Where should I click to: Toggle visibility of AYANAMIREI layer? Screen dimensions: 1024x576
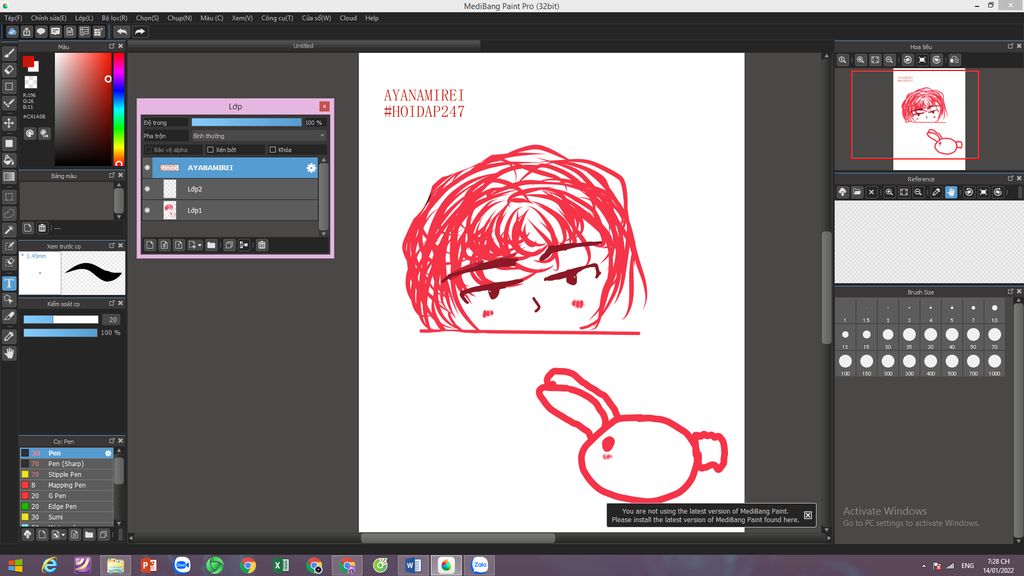click(148, 168)
